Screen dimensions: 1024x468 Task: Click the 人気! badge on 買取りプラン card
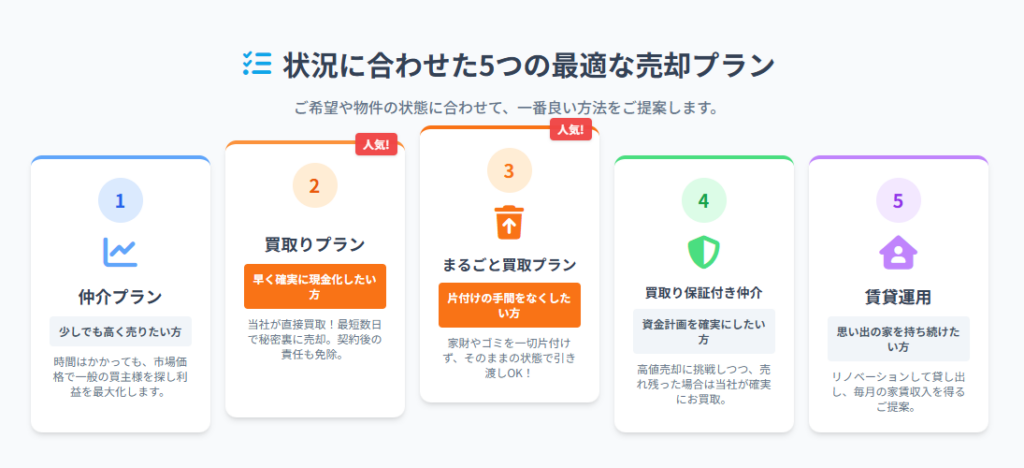(376, 144)
